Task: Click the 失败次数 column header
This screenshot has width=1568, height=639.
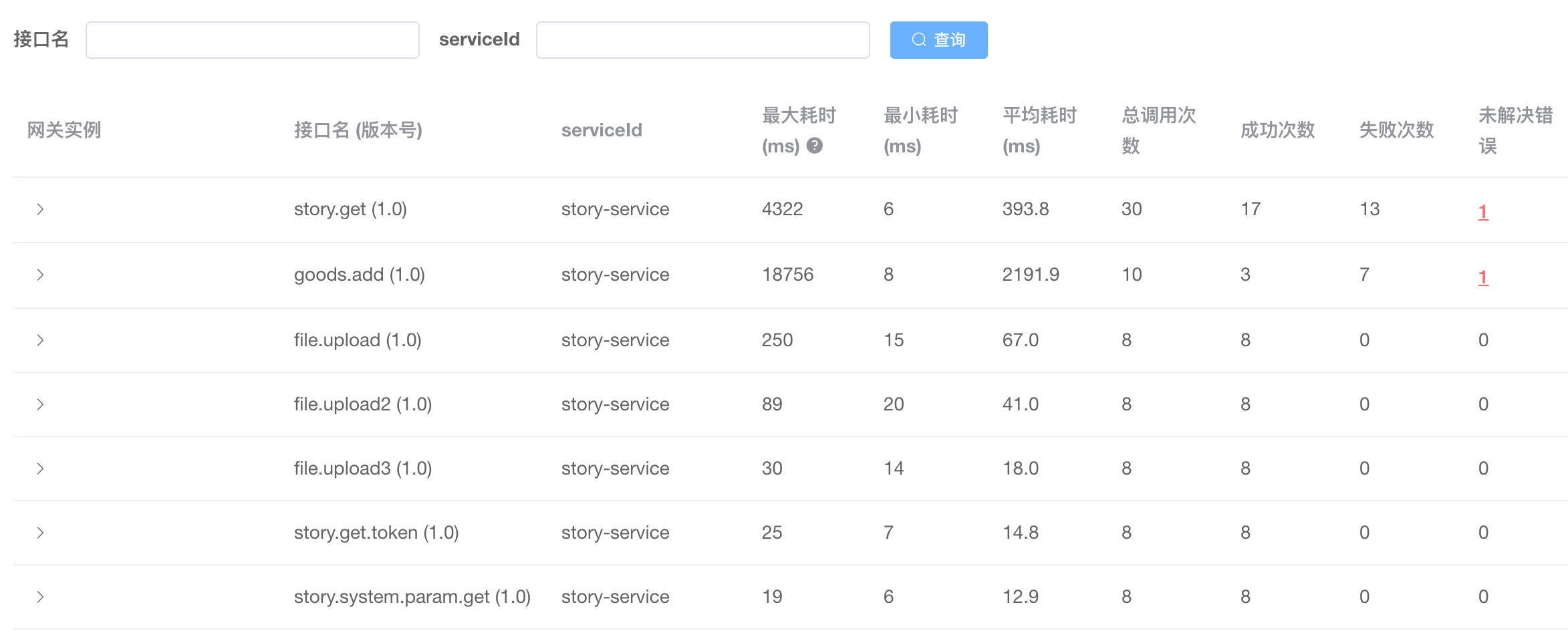Action: click(1396, 130)
